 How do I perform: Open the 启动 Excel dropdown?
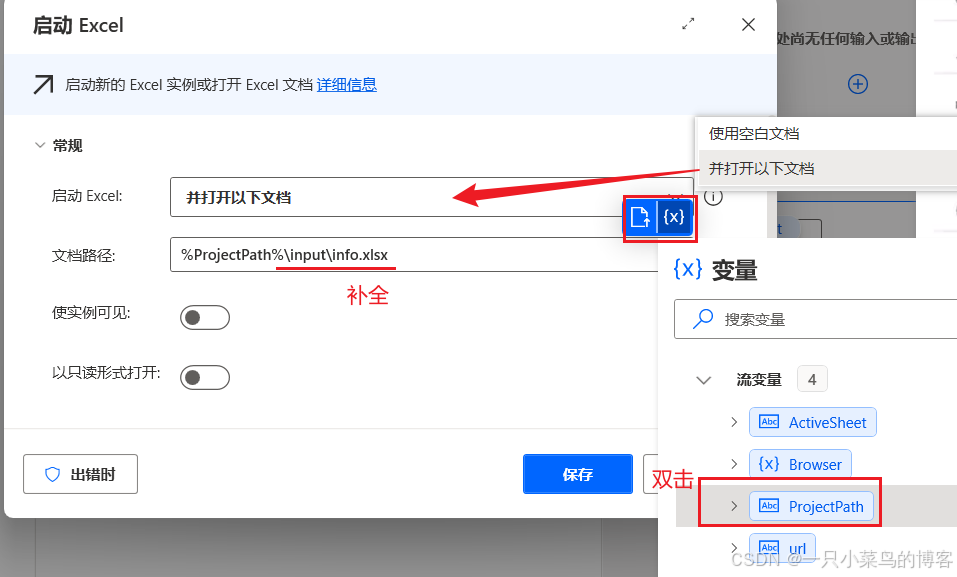pyautogui.click(x=432, y=197)
